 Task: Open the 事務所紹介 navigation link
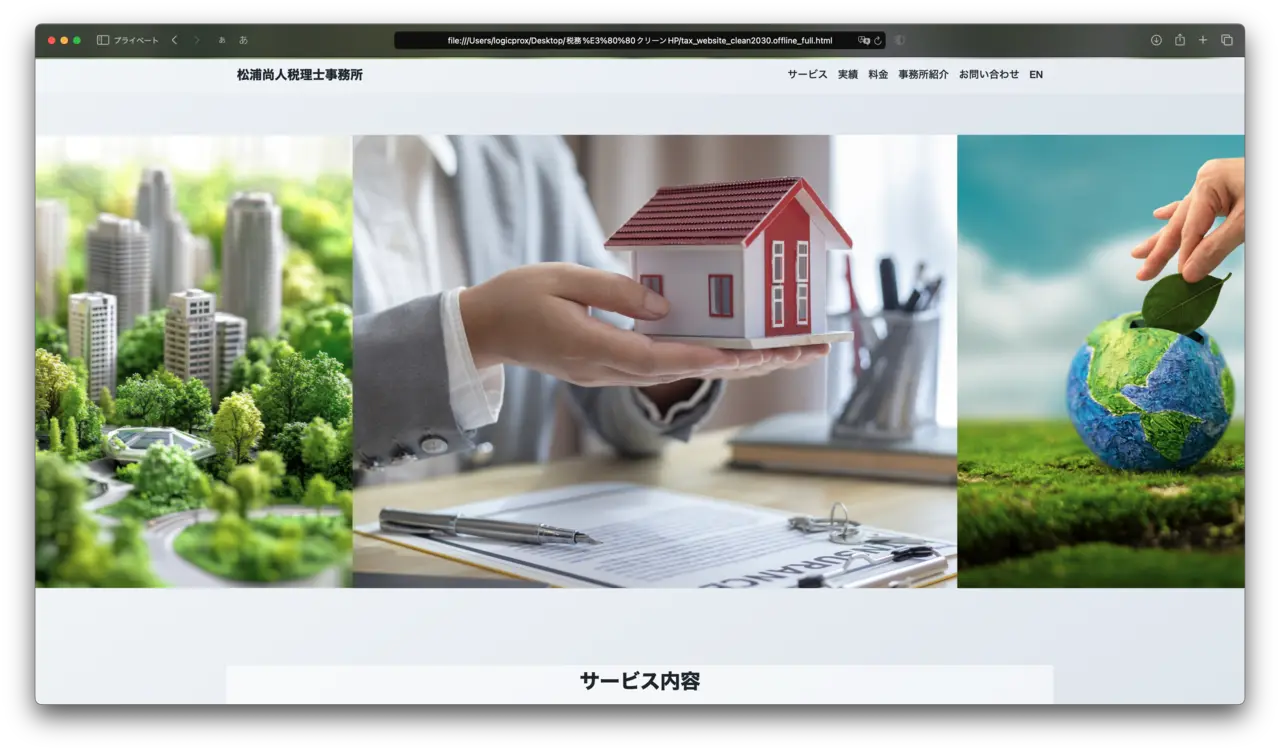click(923, 75)
